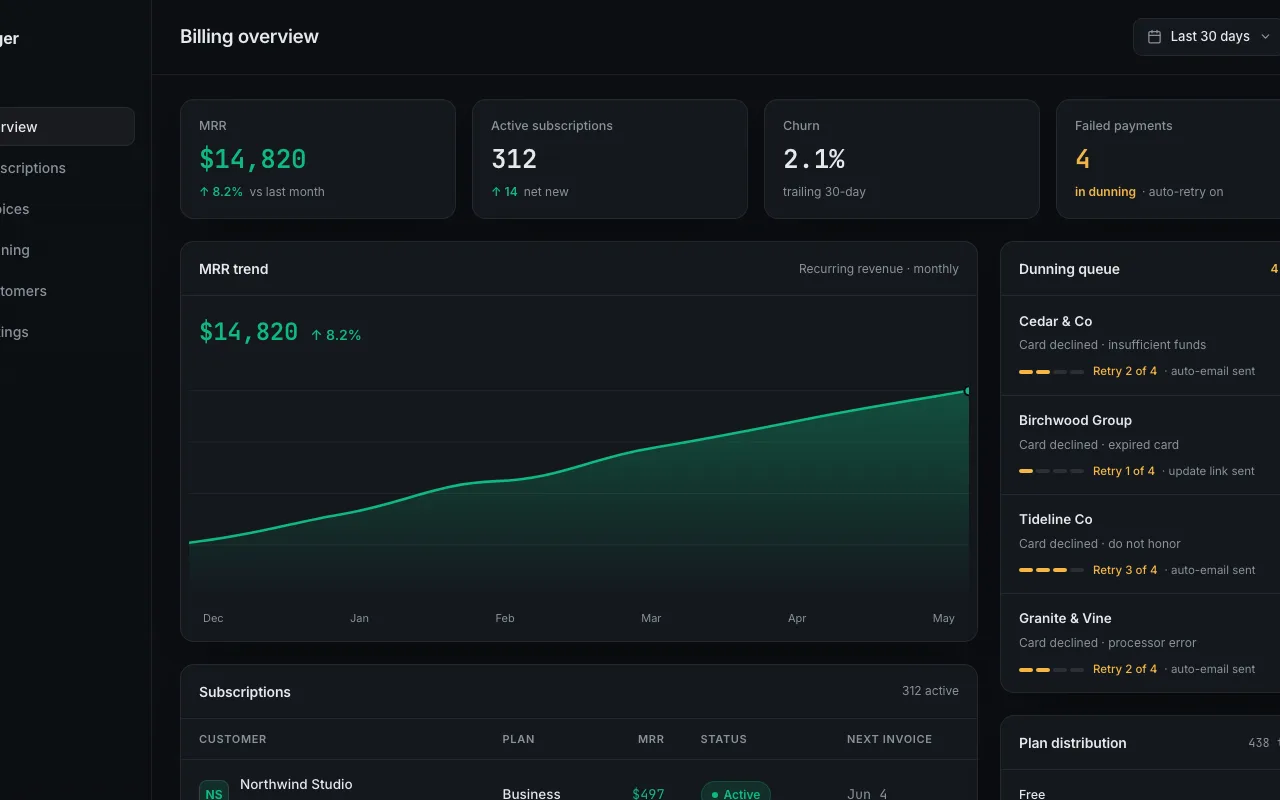Sort by the STATUS column header
The width and height of the screenshot is (1280, 800).
[x=724, y=739]
